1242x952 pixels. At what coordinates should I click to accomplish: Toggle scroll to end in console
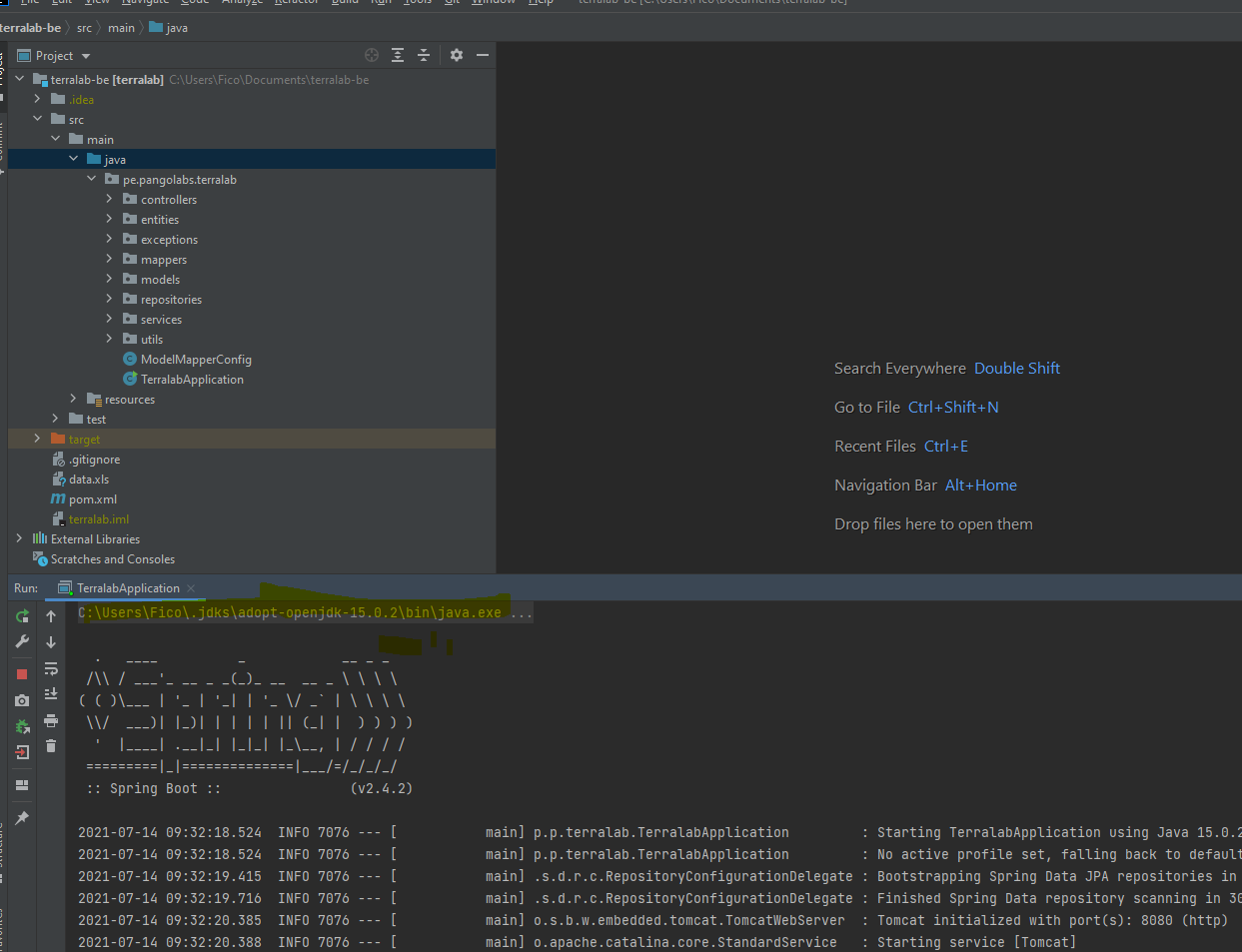point(51,694)
